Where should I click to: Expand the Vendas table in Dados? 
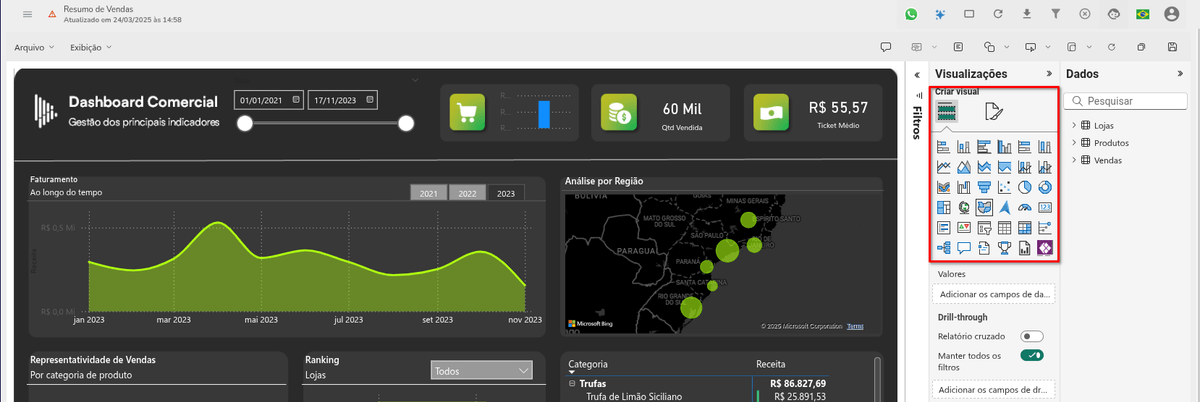click(1074, 160)
